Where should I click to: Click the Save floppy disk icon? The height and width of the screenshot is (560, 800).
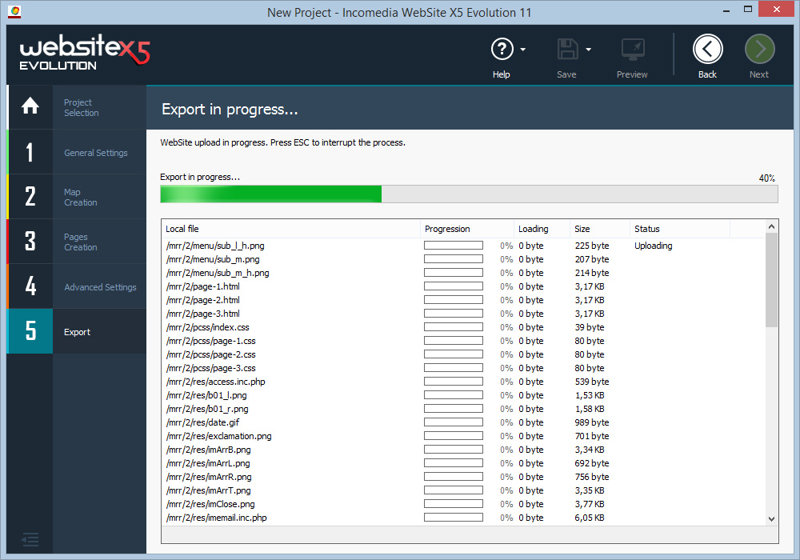568,50
